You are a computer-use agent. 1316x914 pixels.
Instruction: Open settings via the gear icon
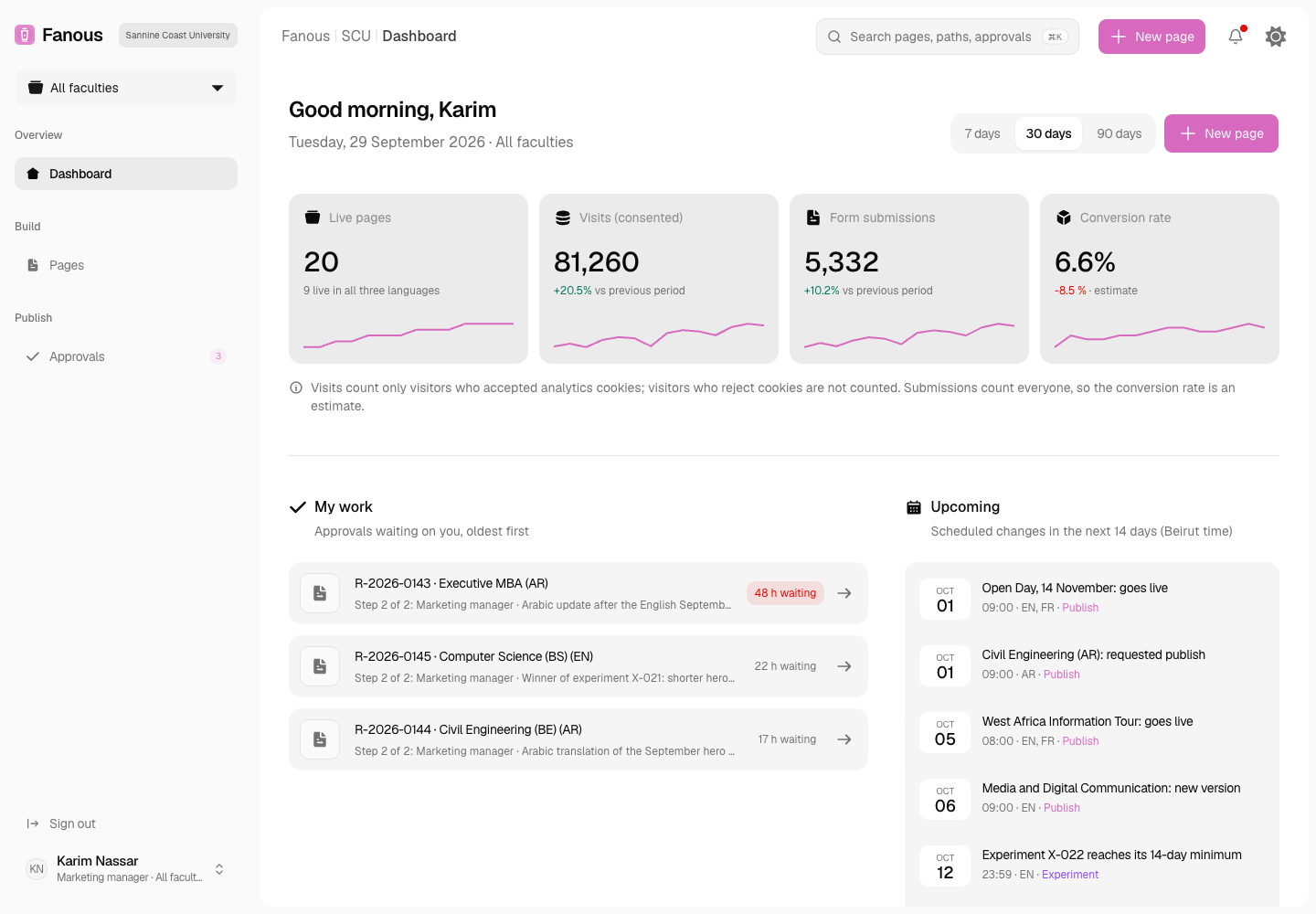pos(1276,37)
